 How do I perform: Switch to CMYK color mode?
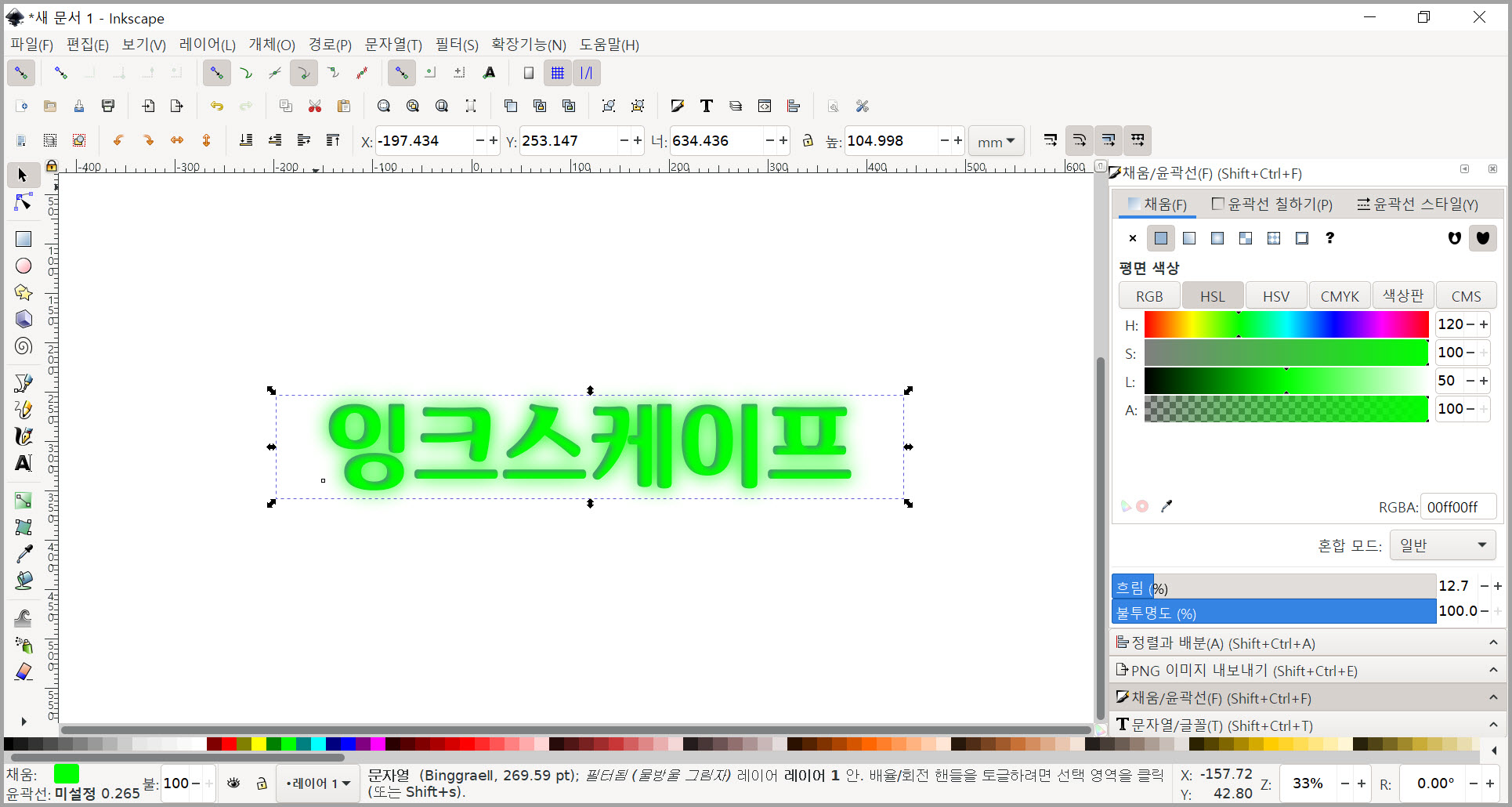point(1340,296)
